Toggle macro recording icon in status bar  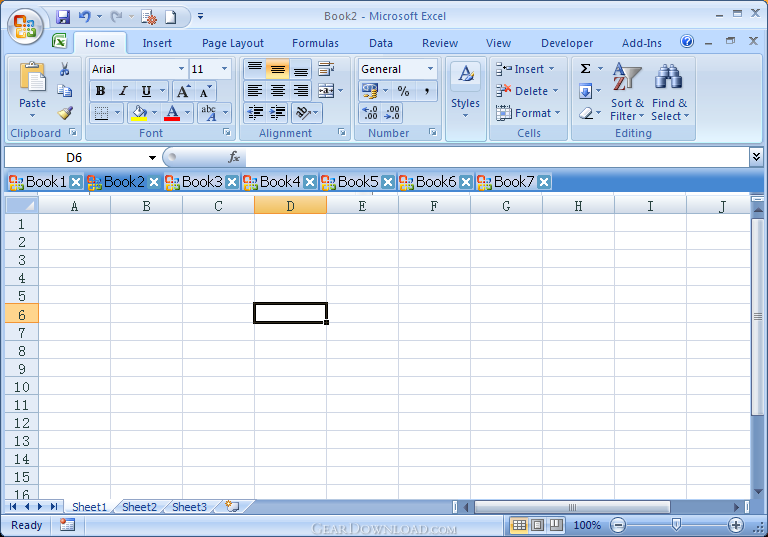pyautogui.click(x=67, y=525)
